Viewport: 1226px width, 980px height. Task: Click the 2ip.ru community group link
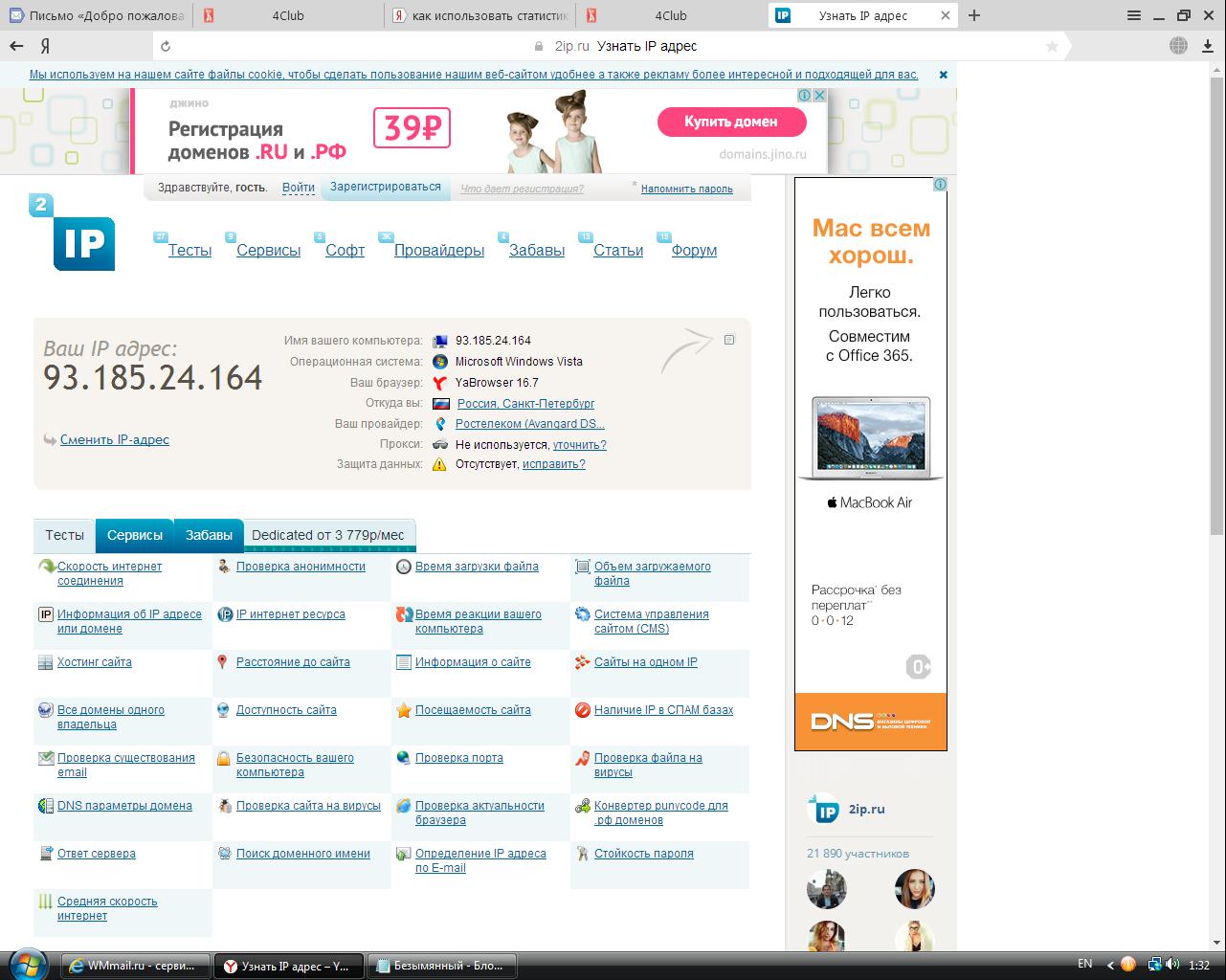[x=866, y=809]
